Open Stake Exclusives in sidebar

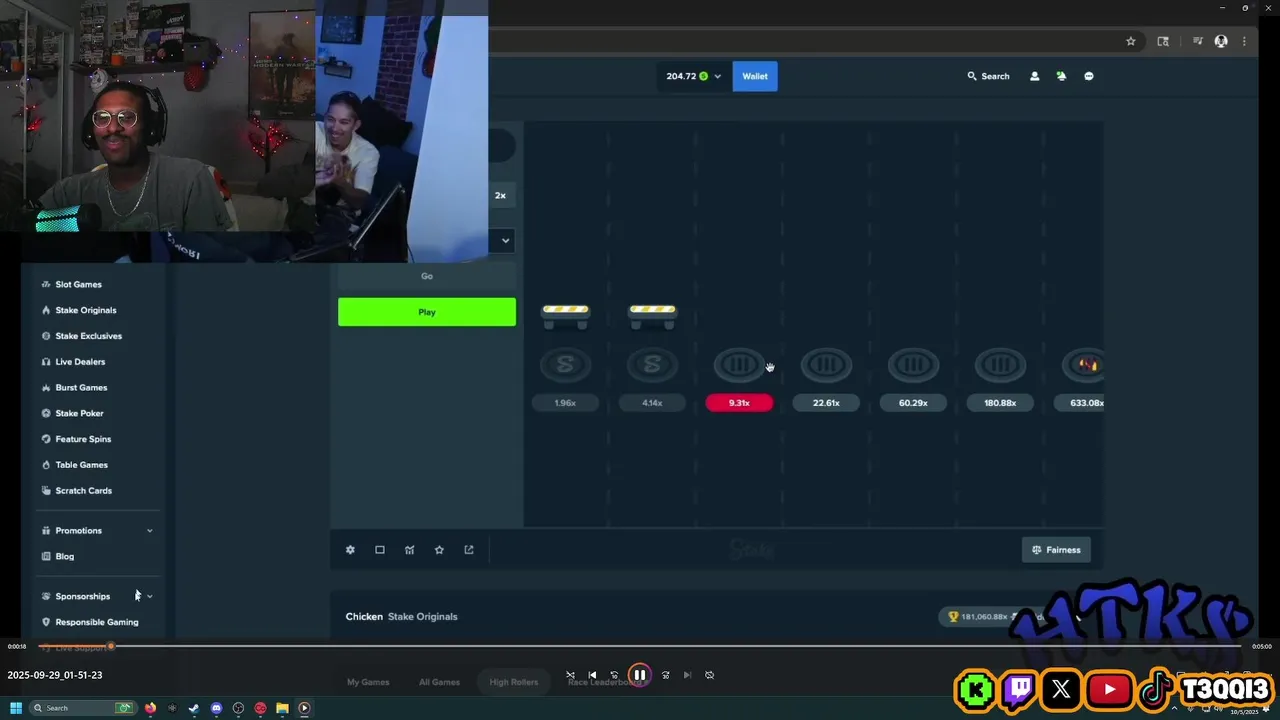pyautogui.click(x=88, y=336)
